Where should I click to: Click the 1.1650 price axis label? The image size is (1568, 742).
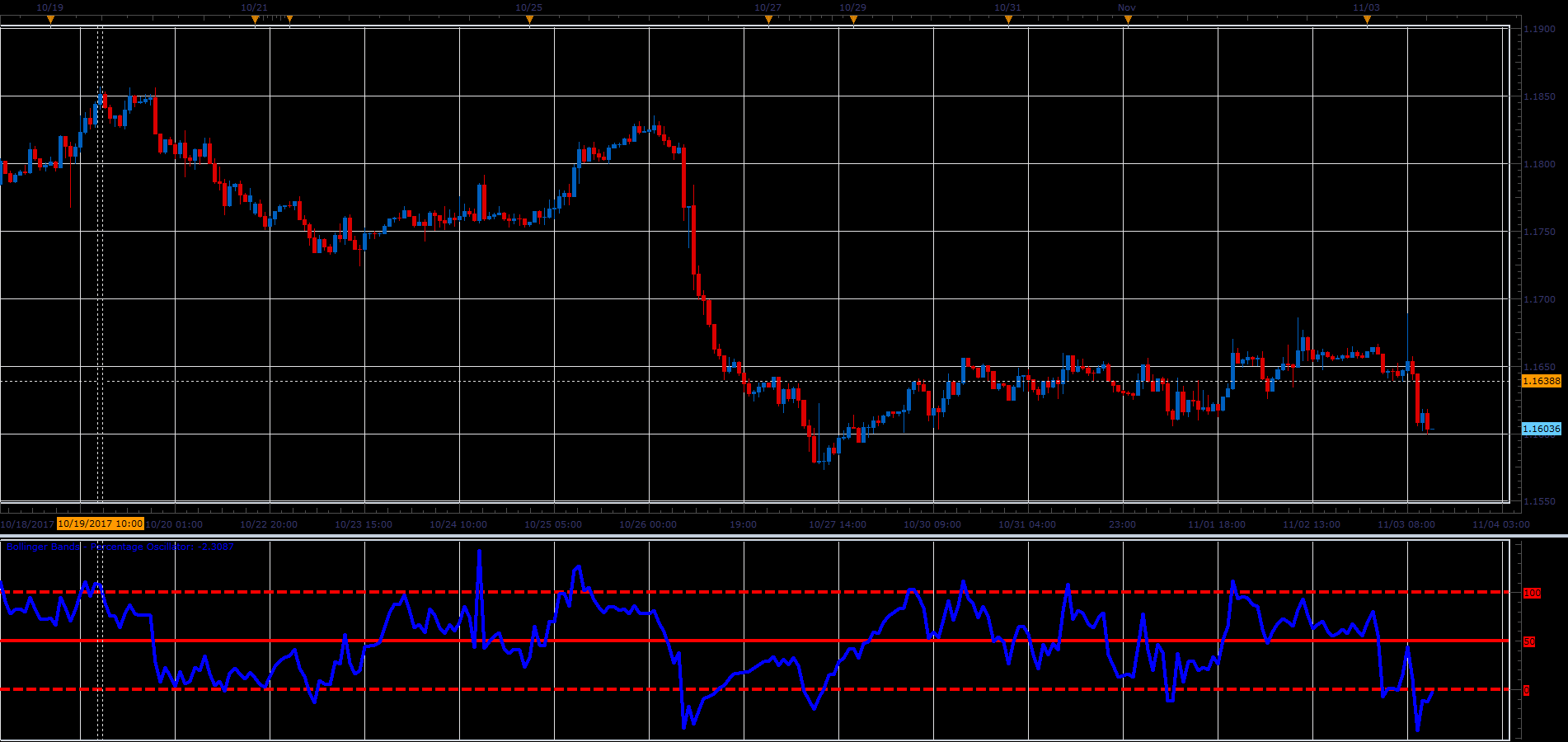tap(1539, 367)
